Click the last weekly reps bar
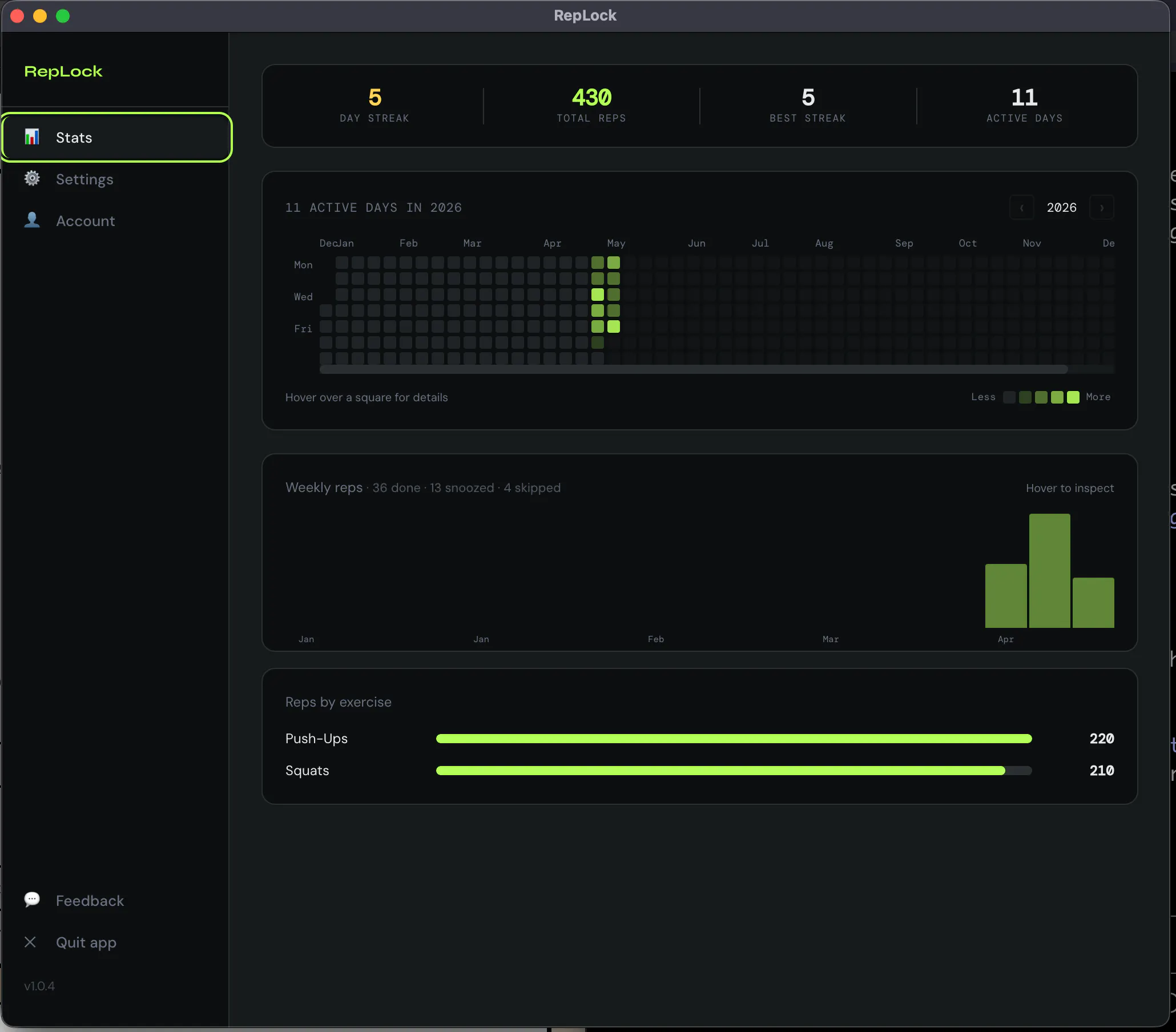This screenshot has height=1032, width=1176. [x=1093, y=602]
